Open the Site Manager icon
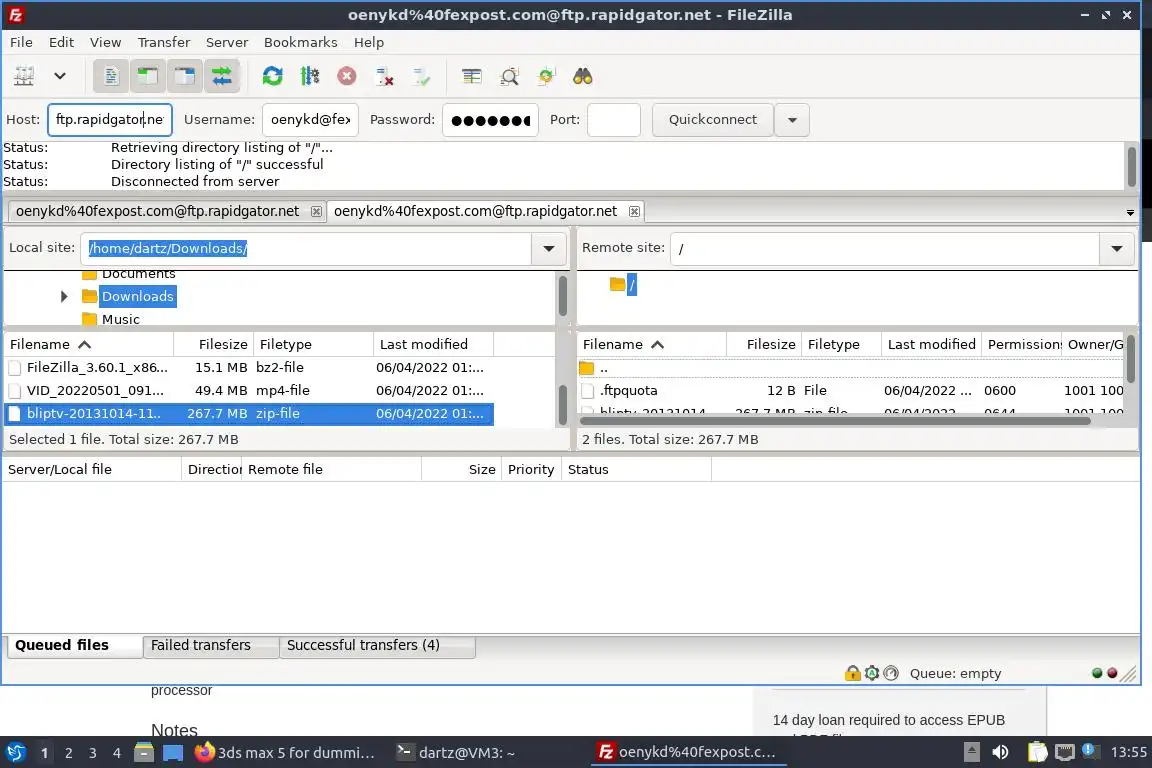The image size is (1152, 768). tap(24, 76)
